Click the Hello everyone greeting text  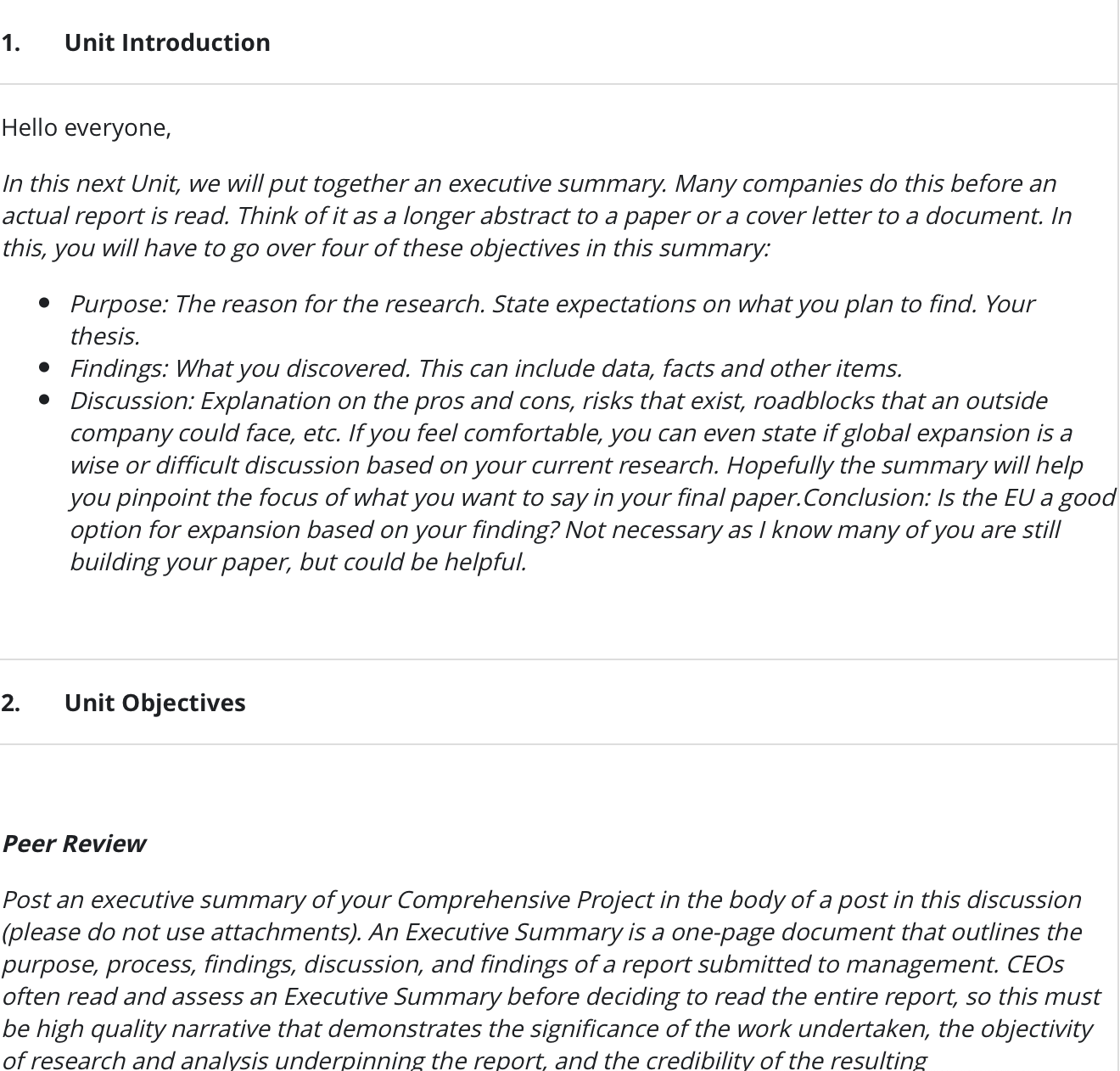point(87,128)
